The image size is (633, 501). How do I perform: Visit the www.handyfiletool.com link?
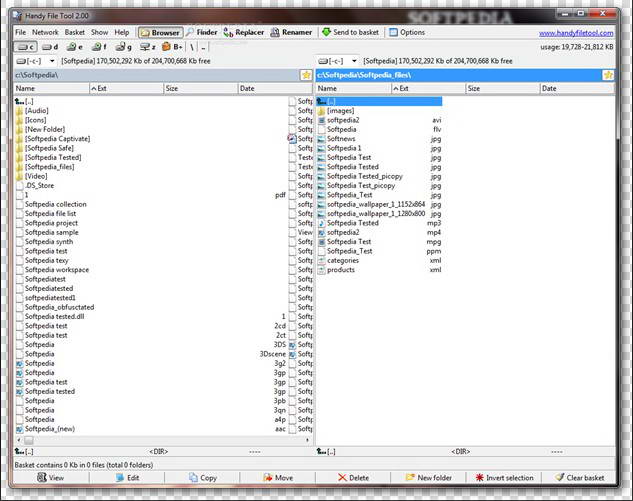tap(577, 32)
